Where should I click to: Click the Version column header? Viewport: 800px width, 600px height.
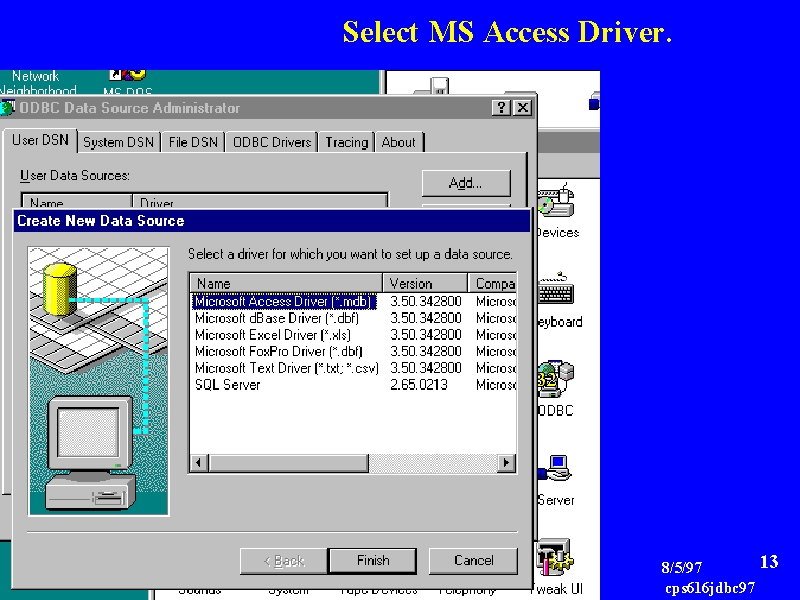425,284
